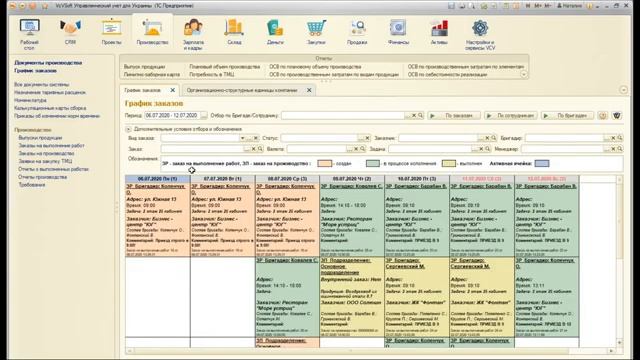Click the По сотрудникам button
Image resolution: width=640 pixels, height=360 pixels.
(x=511, y=116)
